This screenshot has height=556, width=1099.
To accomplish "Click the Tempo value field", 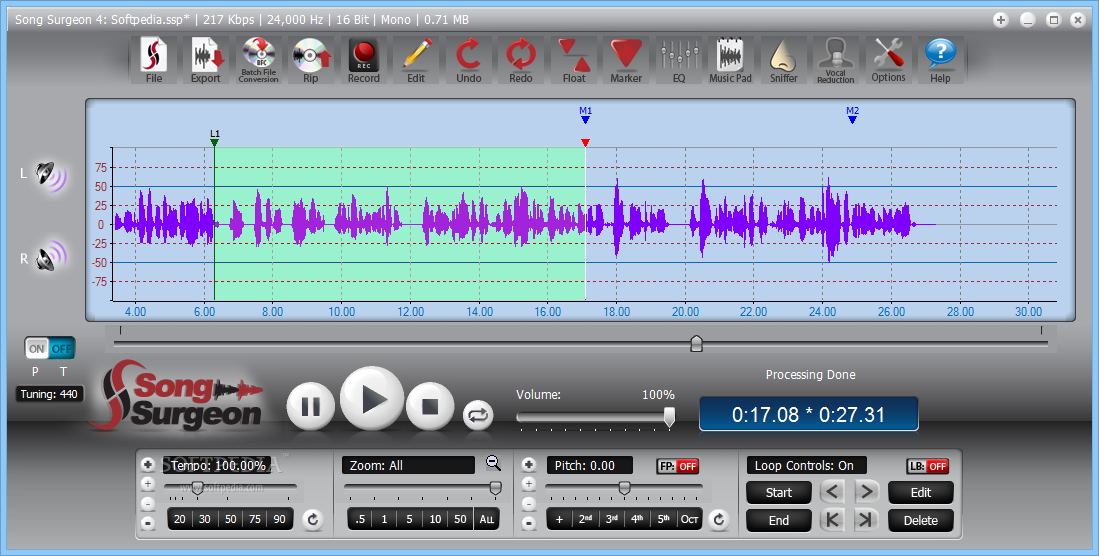I will 218,466.
